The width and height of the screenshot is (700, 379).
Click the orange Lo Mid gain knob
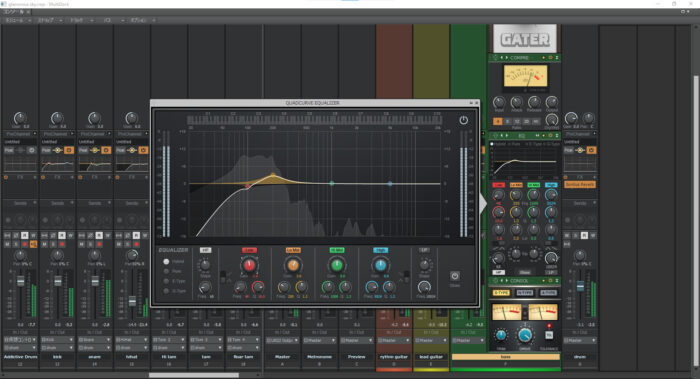(293, 265)
